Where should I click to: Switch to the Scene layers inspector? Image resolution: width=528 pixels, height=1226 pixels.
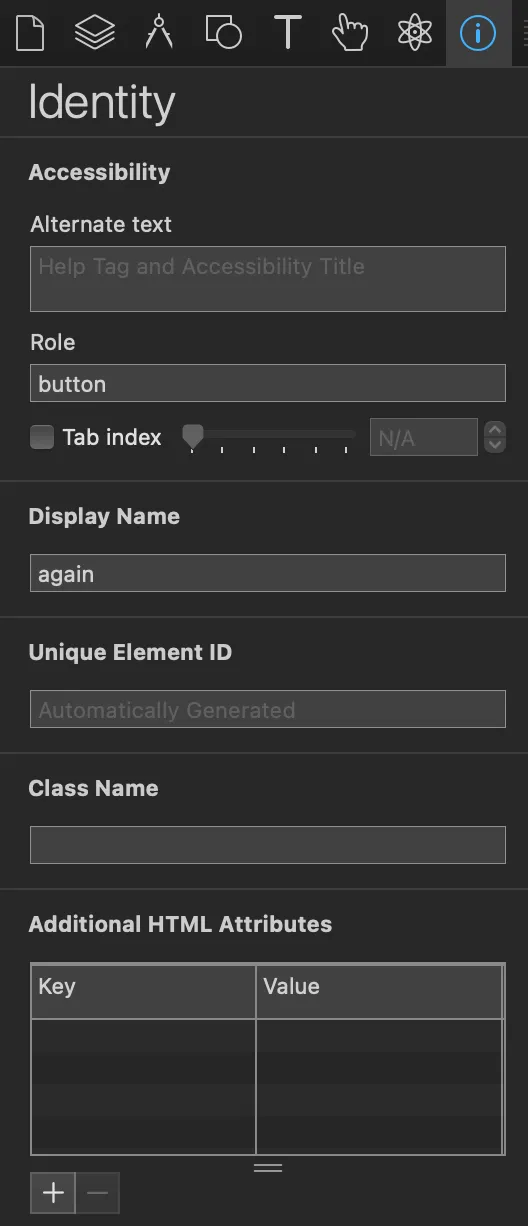coord(94,33)
